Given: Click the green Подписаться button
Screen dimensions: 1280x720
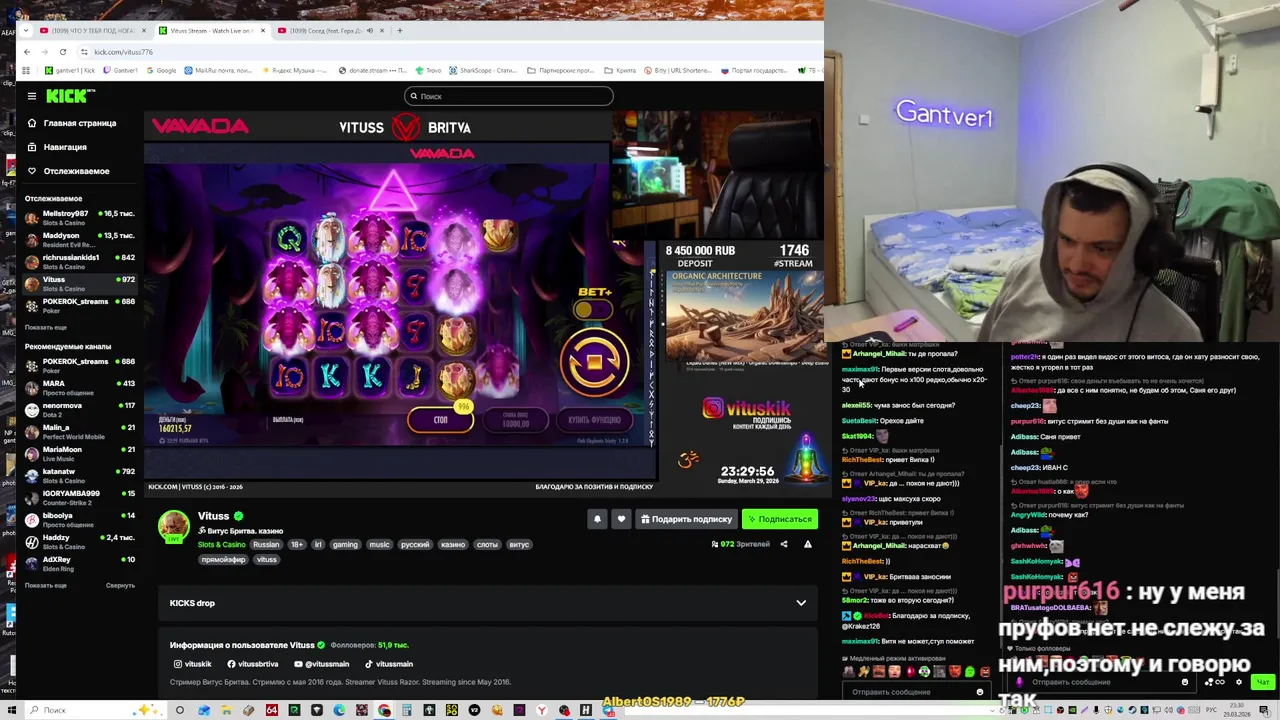Looking at the screenshot, I should [780, 519].
